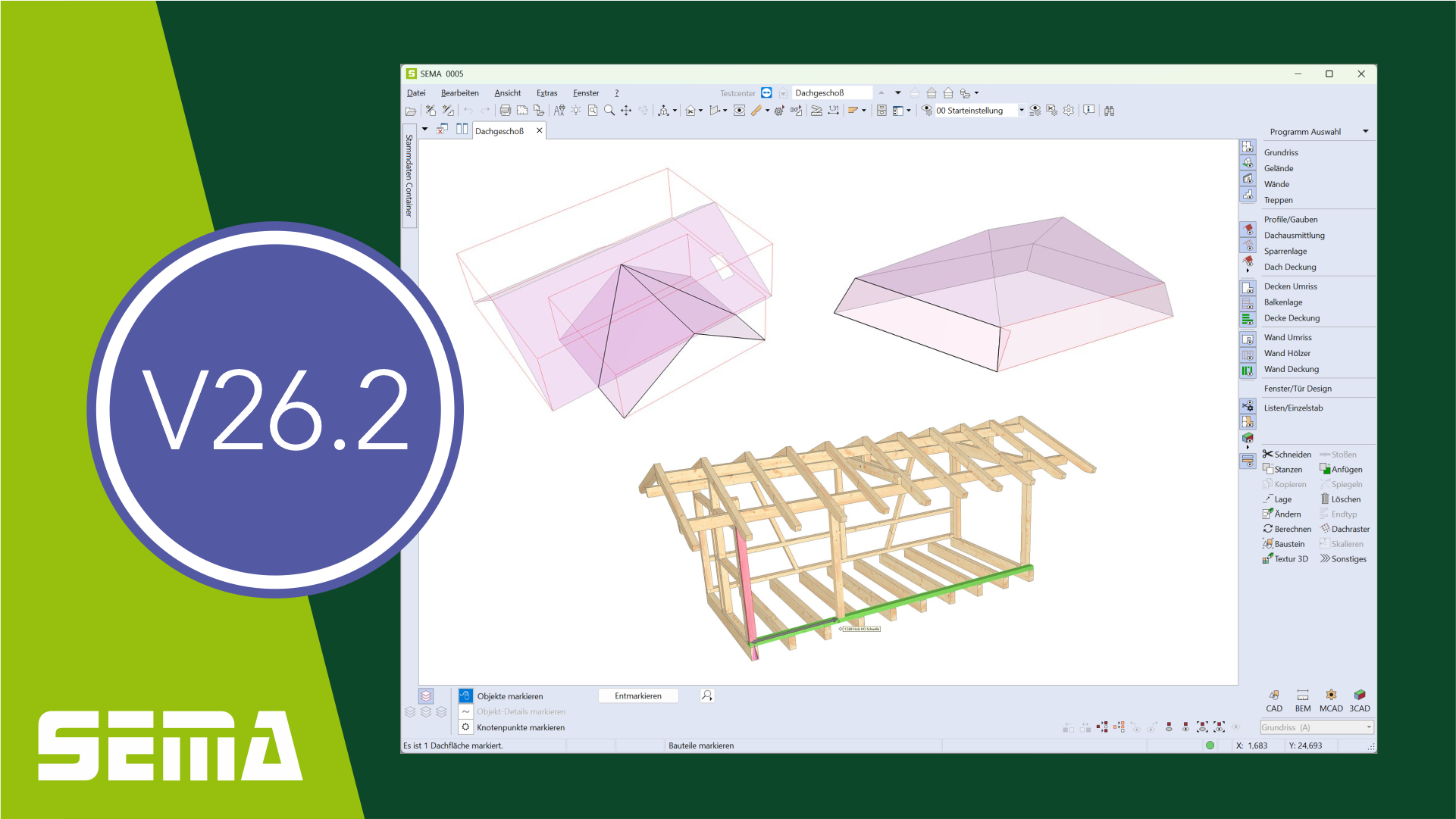Click the binoculars search icon
1456x819 pixels.
pos(1110,111)
